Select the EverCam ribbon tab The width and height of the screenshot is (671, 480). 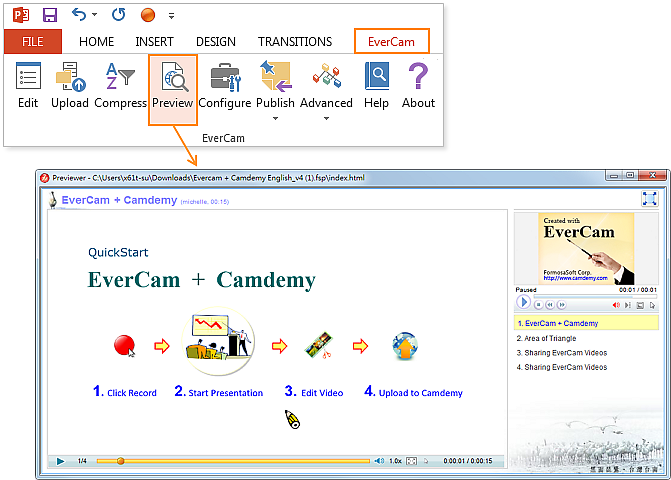[x=392, y=41]
